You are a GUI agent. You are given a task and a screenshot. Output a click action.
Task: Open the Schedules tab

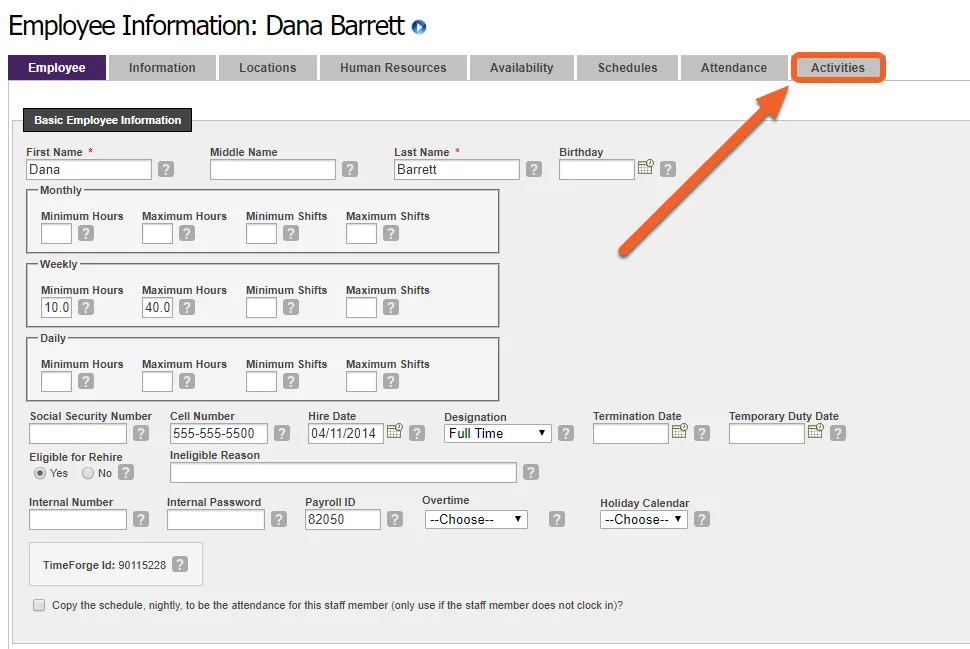click(627, 67)
